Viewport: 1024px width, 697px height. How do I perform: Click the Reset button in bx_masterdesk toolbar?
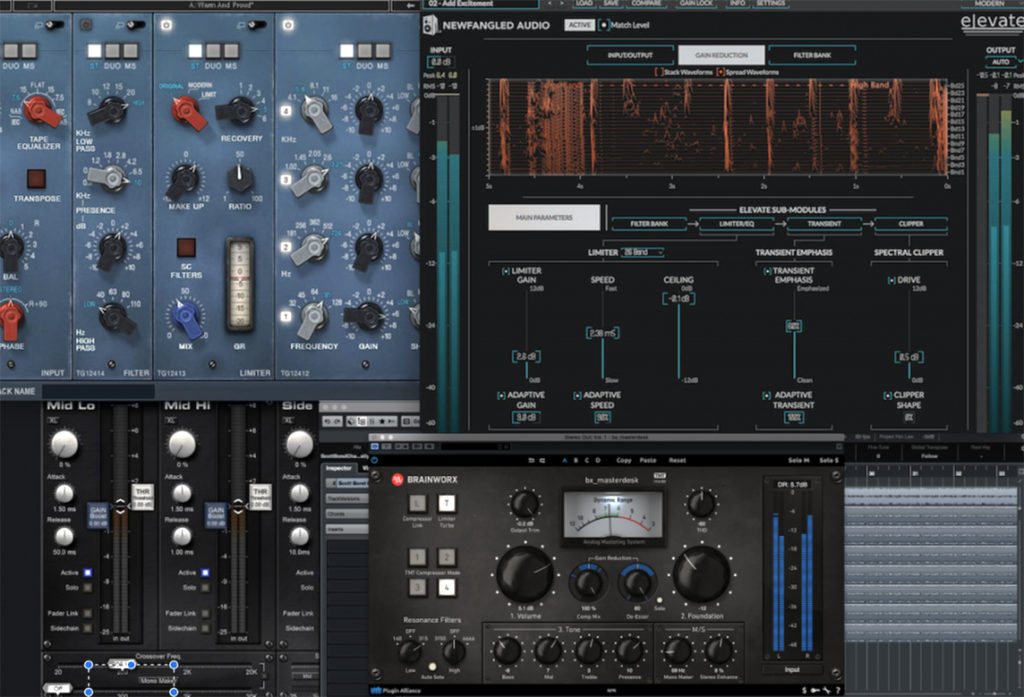(679, 460)
